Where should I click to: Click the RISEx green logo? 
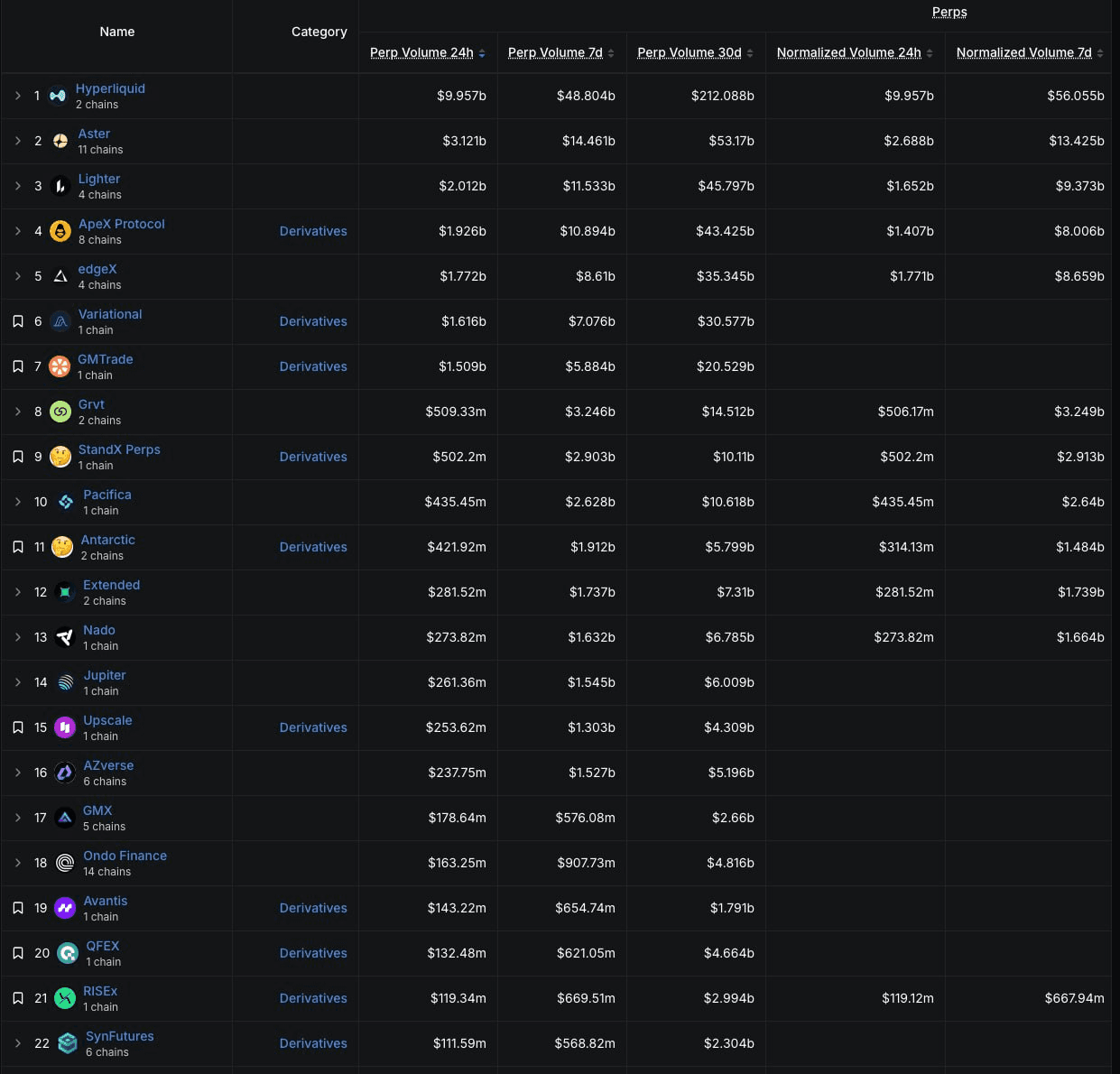65,998
